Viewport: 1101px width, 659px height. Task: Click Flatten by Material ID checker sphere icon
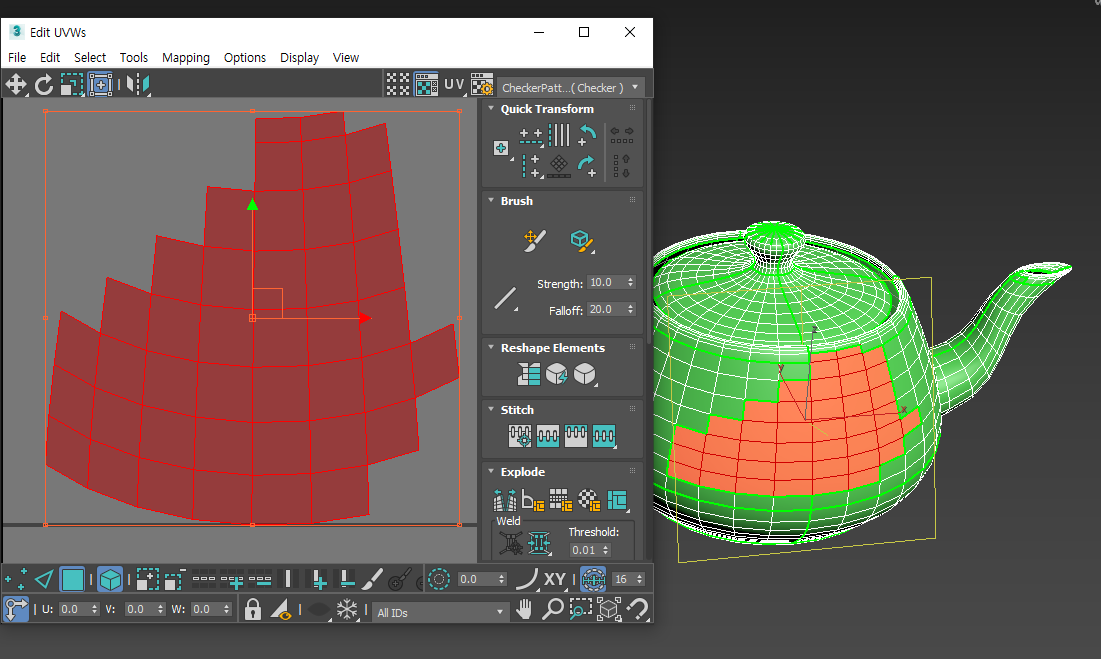pos(588,500)
